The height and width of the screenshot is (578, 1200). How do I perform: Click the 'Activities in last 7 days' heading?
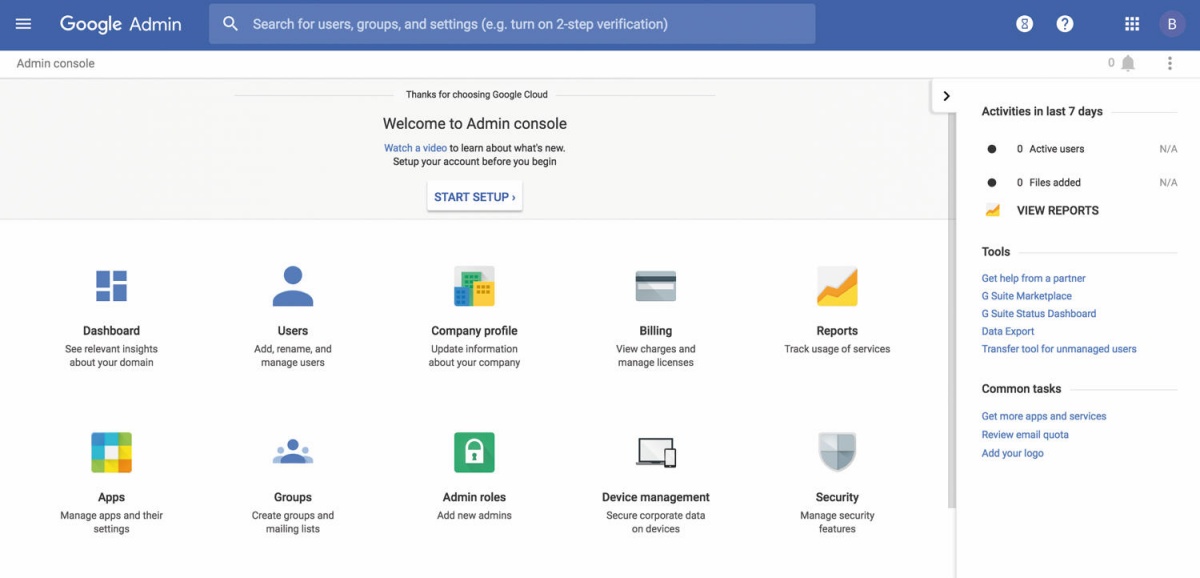tap(1042, 112)
